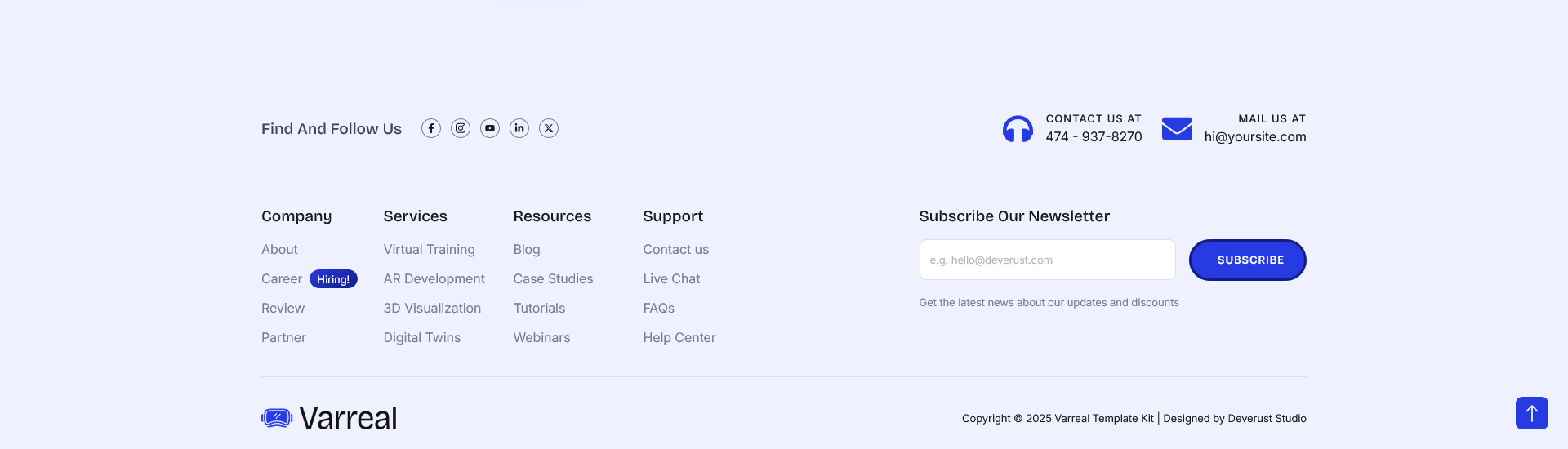
Task: Click the scroll-to-top arrow button
Action: [x=1531, y=413]
